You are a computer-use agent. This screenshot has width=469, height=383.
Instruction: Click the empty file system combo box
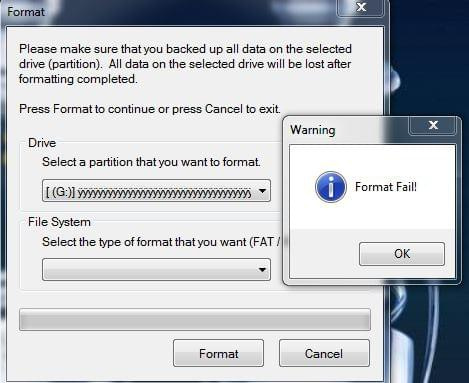pyautogui.click(x=156, y=269)
